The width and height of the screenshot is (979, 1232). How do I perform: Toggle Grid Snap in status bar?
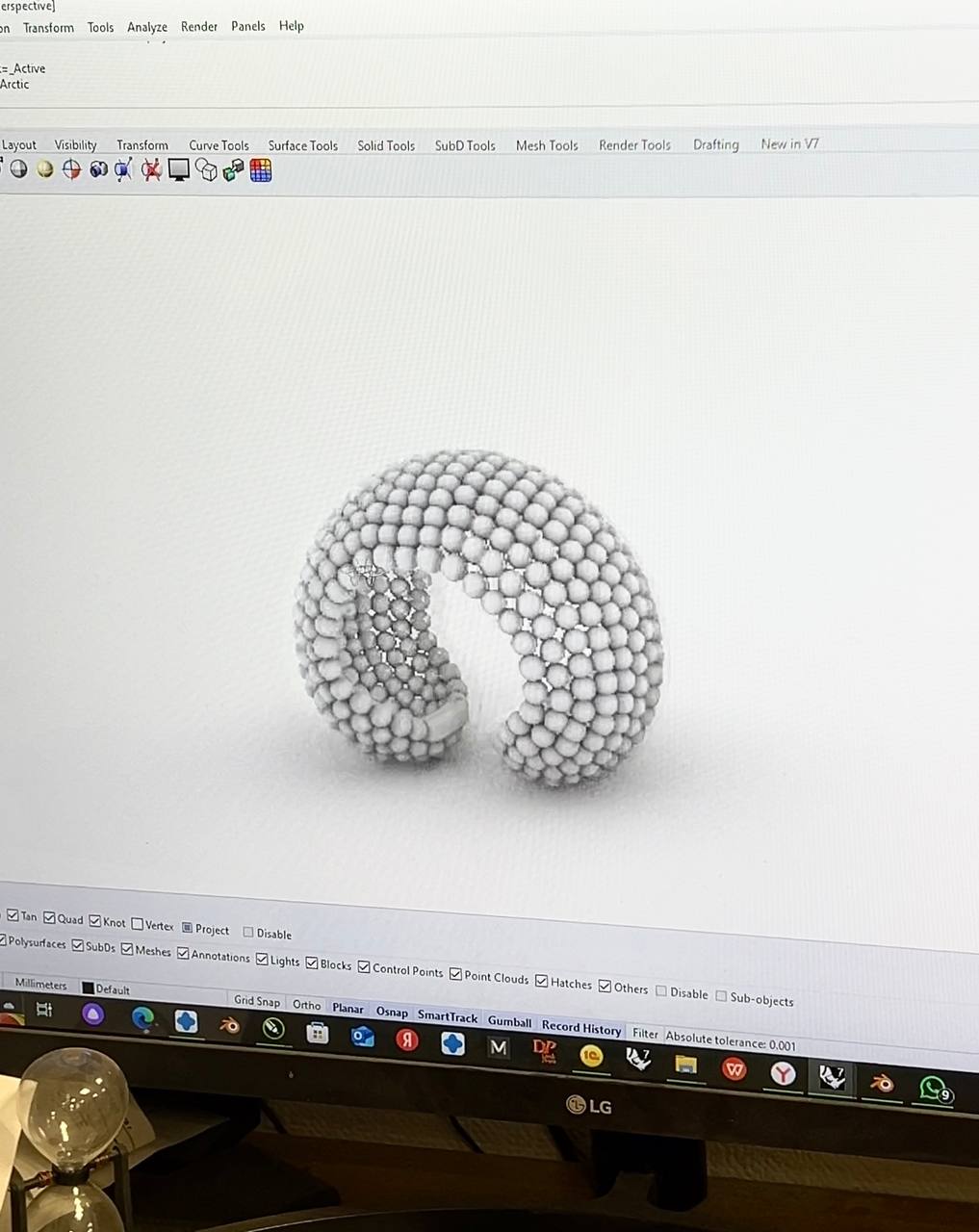point(257,1001)
